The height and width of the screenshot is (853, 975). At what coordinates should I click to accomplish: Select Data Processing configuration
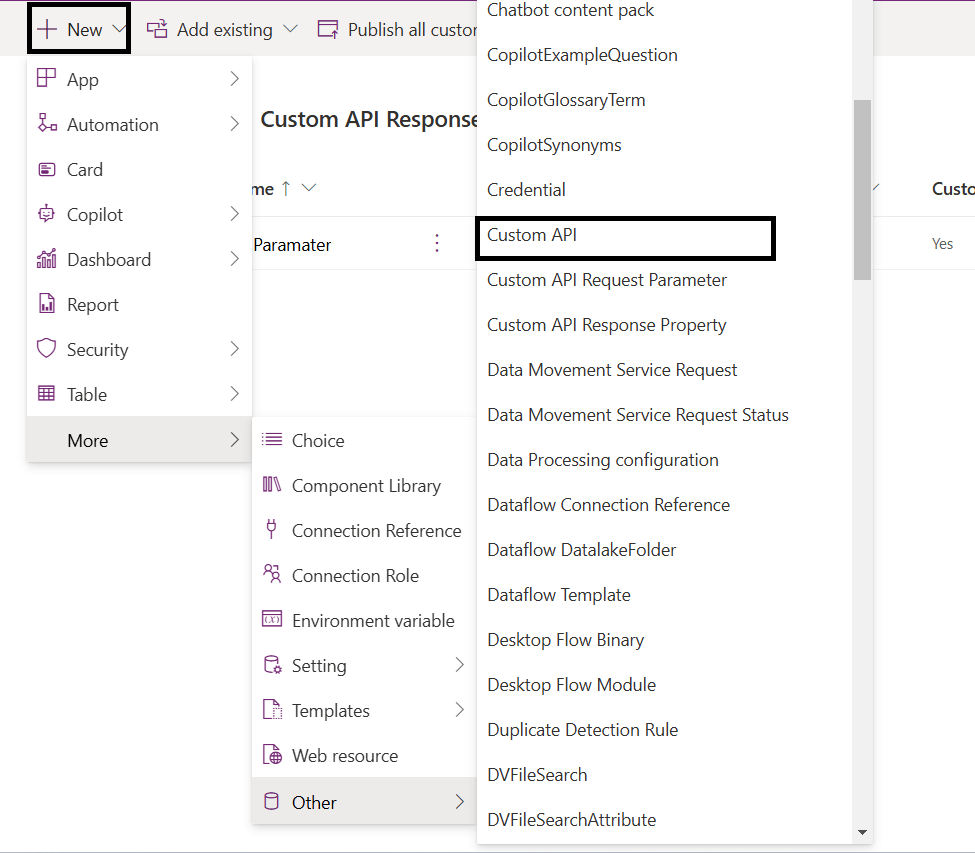pos(603,460)
